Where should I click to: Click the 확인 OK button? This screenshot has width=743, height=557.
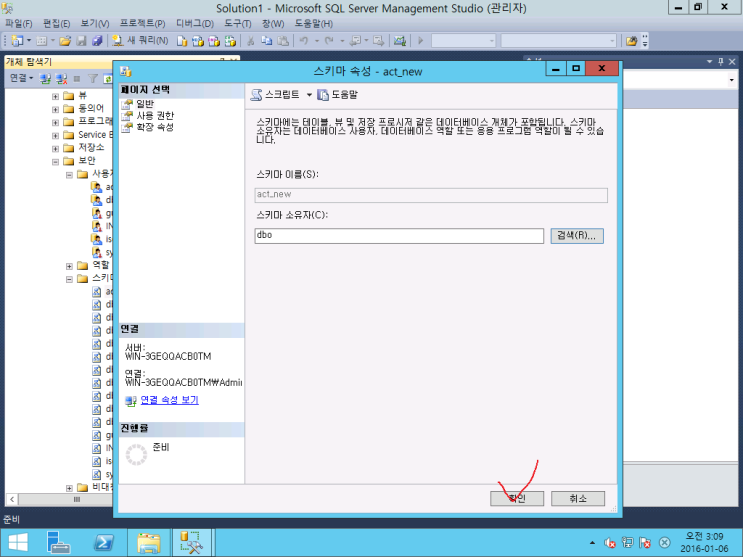(x=517, y=498)
